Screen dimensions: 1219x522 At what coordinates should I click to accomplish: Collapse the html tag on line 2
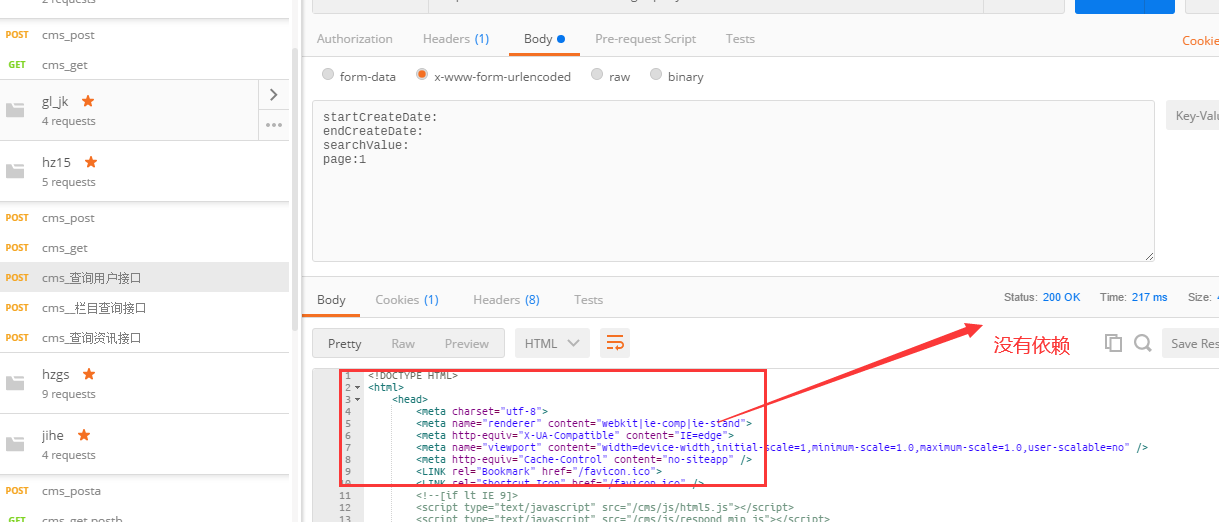[357, 387]
